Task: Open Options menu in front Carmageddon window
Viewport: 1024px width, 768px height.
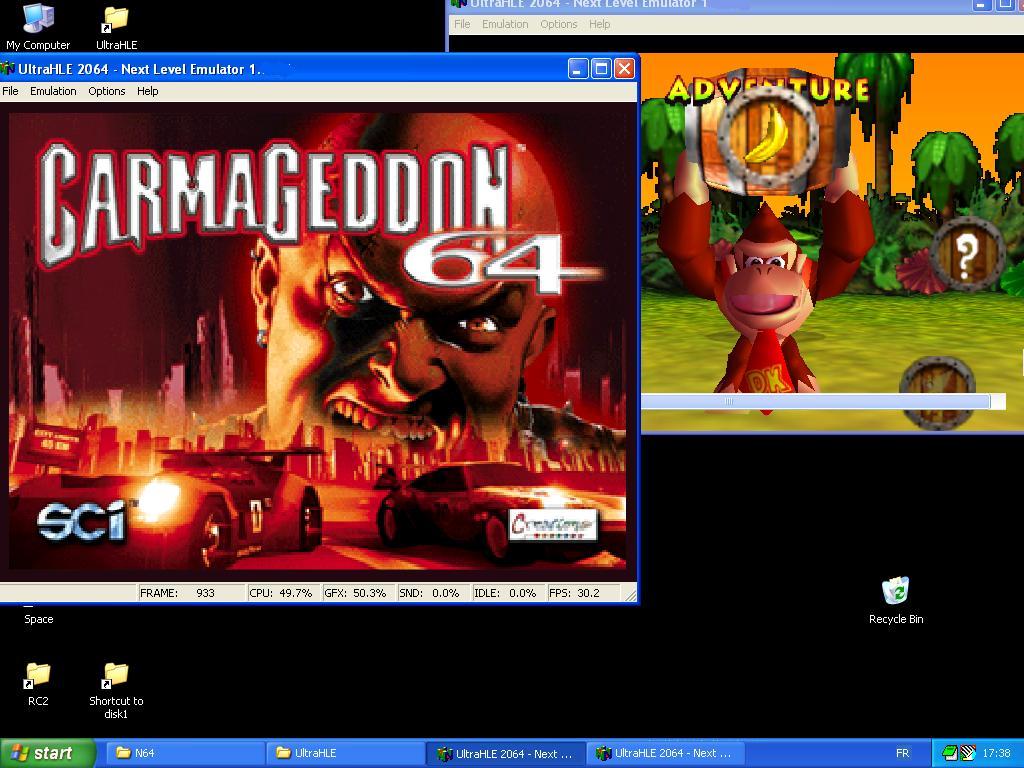Action: 106,91
